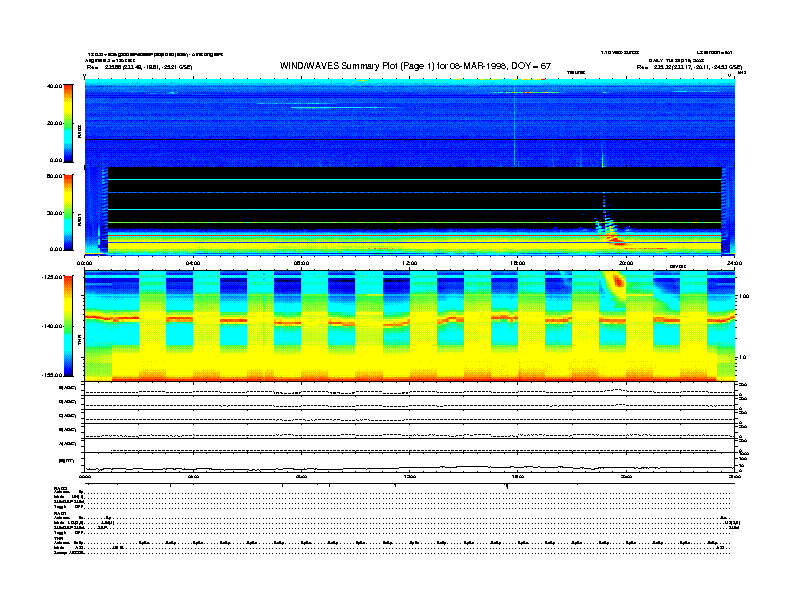The image size is (792, 612).
Task: Click the 20:00 time label under |B| plot
Action: pos(626,476)
